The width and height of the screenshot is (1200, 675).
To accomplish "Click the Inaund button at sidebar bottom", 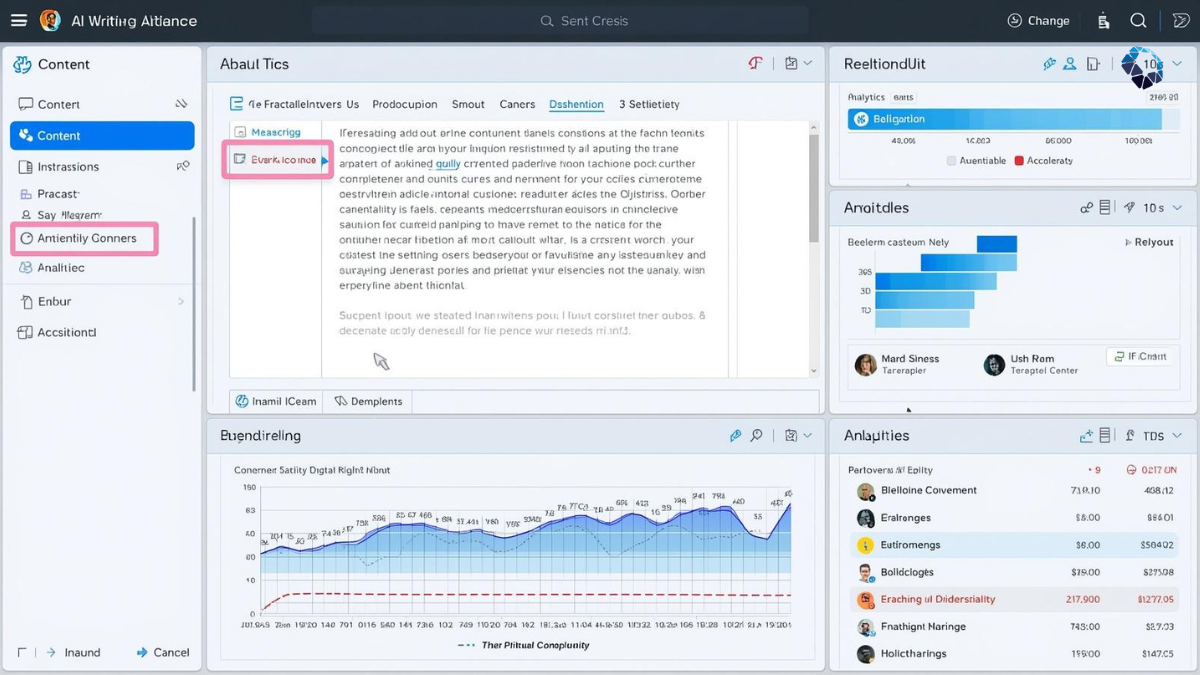I will (73, 652).
